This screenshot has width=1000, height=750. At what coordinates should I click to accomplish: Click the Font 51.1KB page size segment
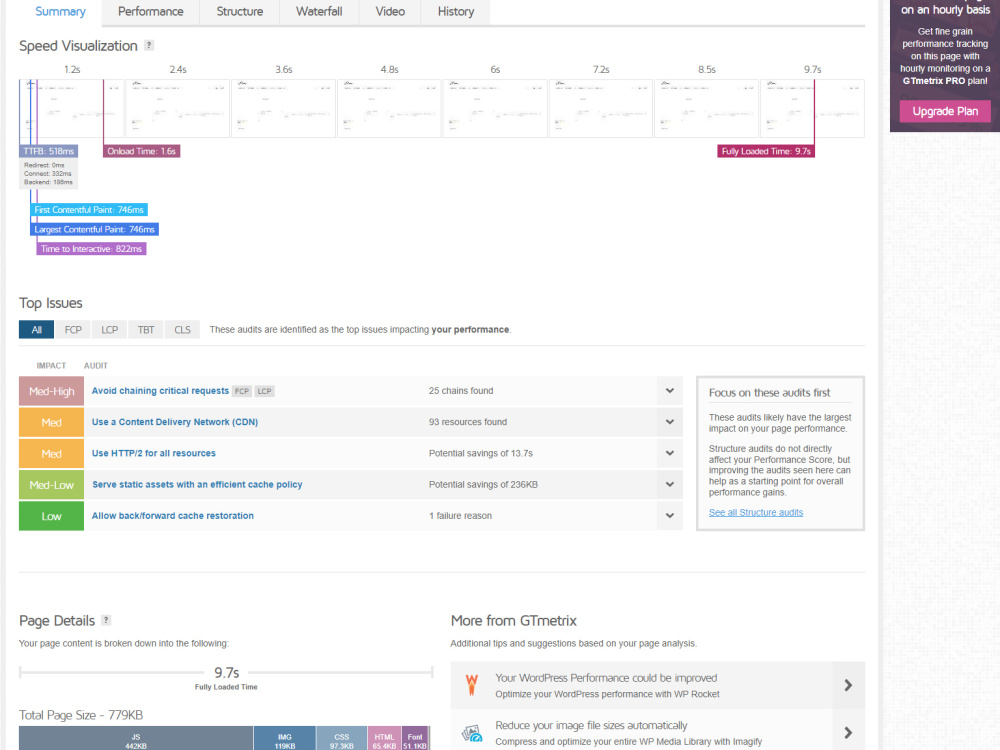pos(415,740)
